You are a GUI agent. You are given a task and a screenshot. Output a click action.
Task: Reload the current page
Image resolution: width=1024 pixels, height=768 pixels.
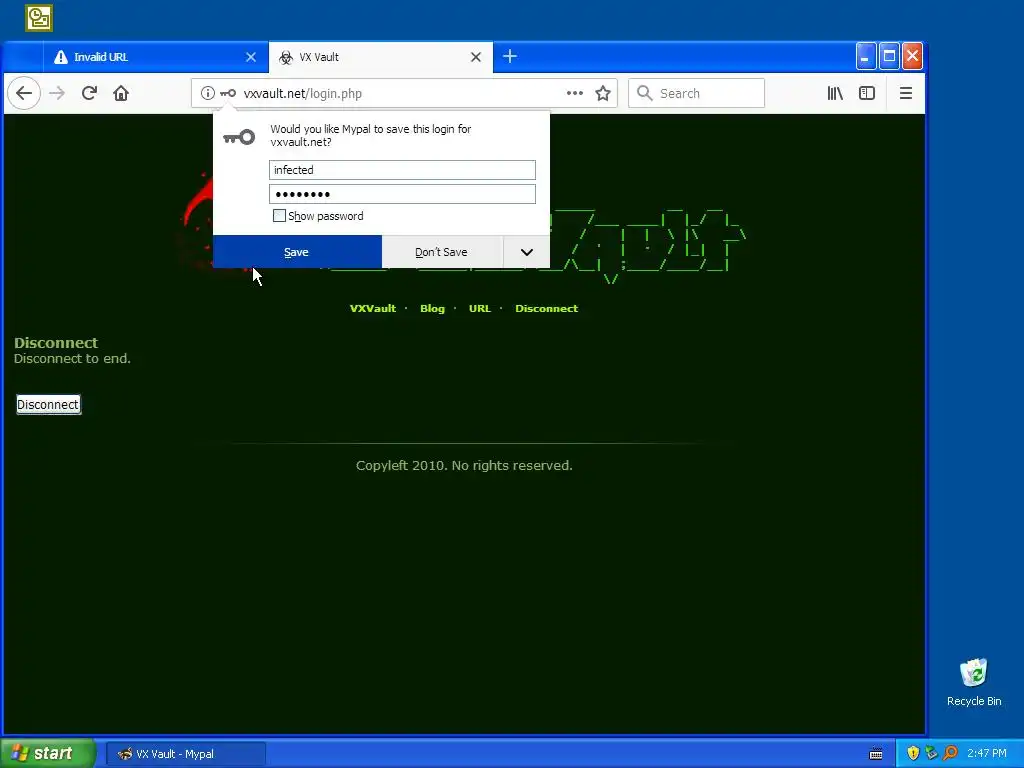click(89, 93)
